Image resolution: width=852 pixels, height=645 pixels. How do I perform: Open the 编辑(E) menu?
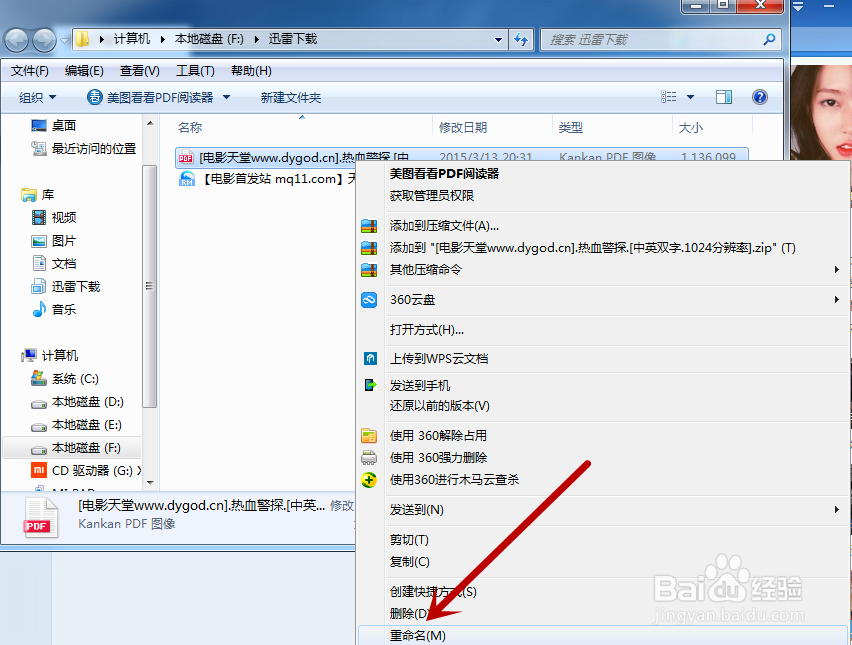tap(84, 71)
